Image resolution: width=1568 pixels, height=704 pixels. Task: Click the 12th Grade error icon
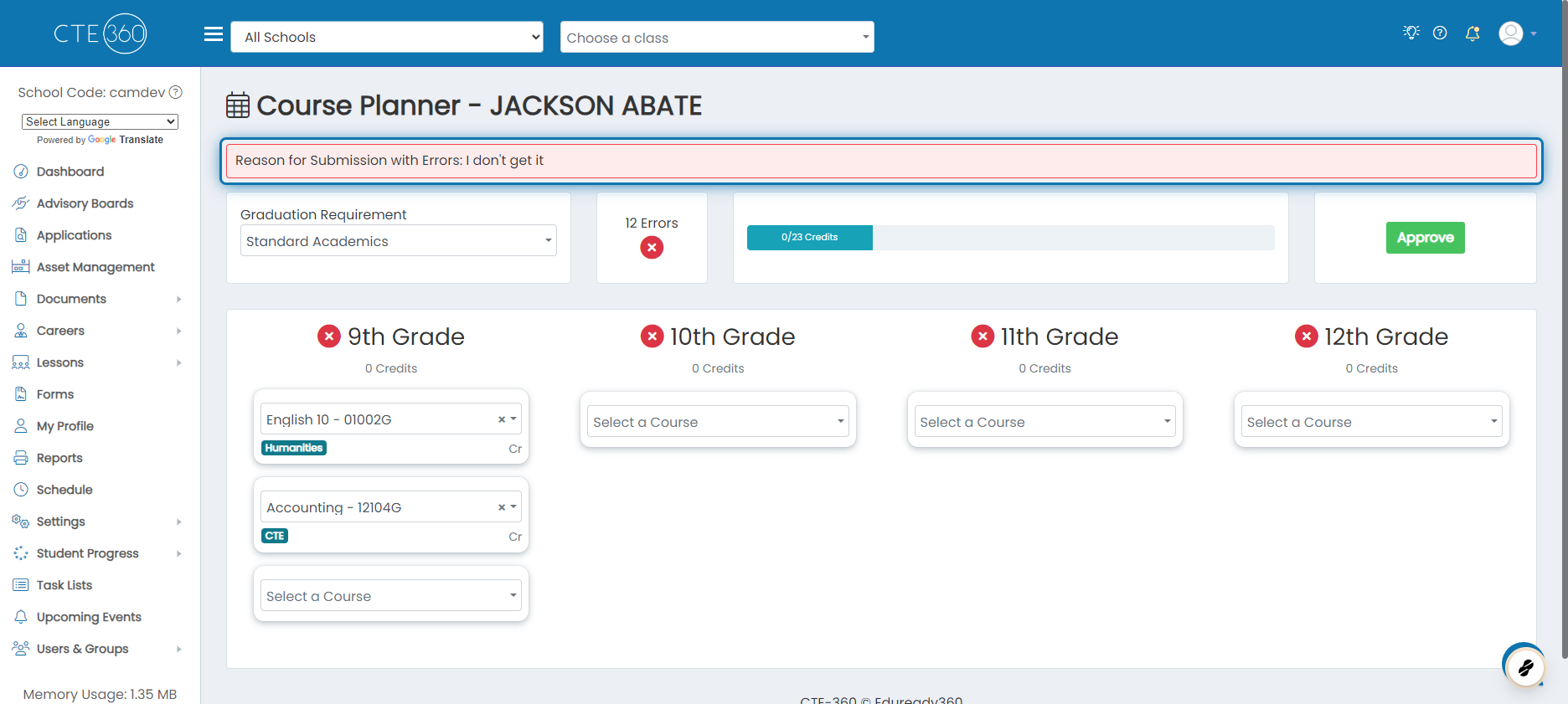[1307, 337]
